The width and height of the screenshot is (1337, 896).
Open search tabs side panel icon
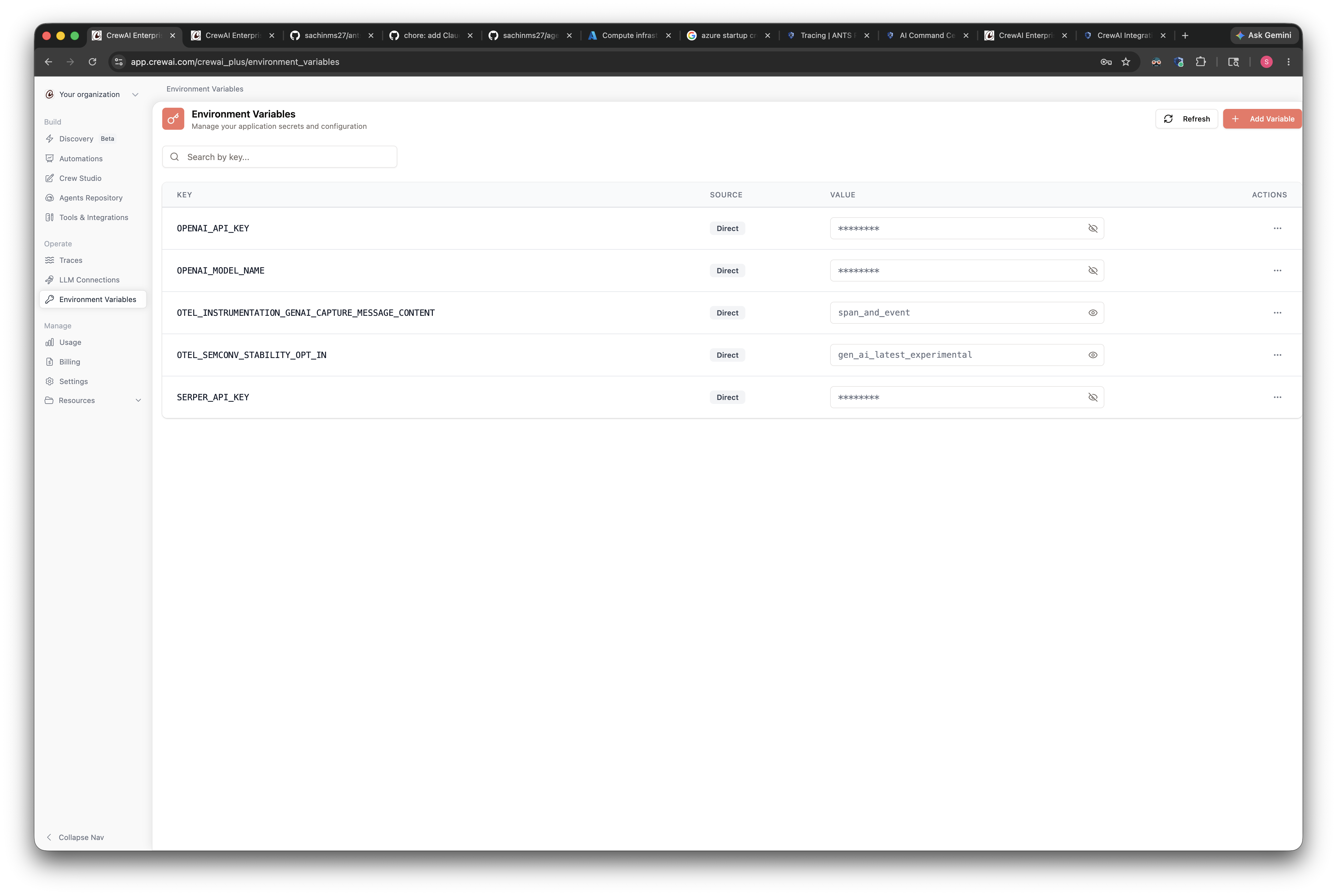(x=1233, y=62)
